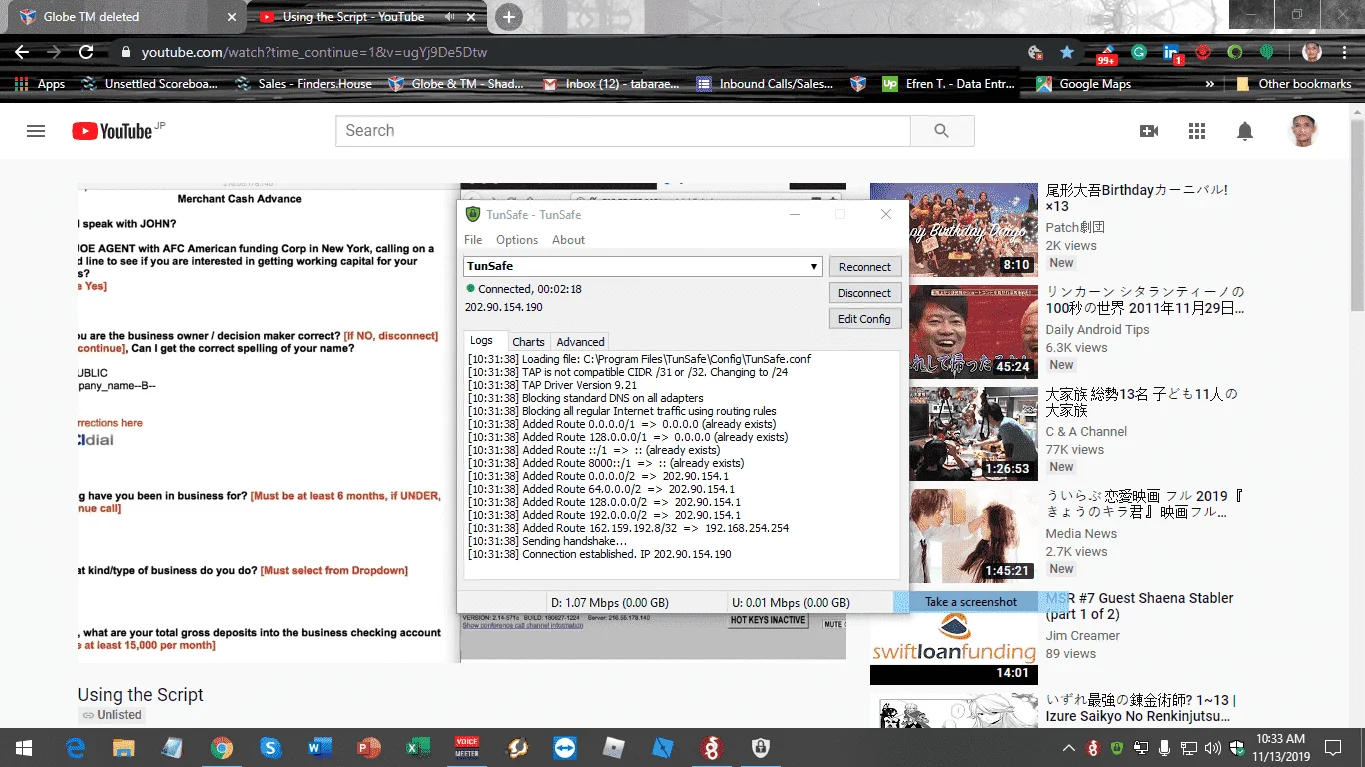Open the Google Maps bookmark
The width and height of the screenshot is (1365, 767).
(1083, 84)
